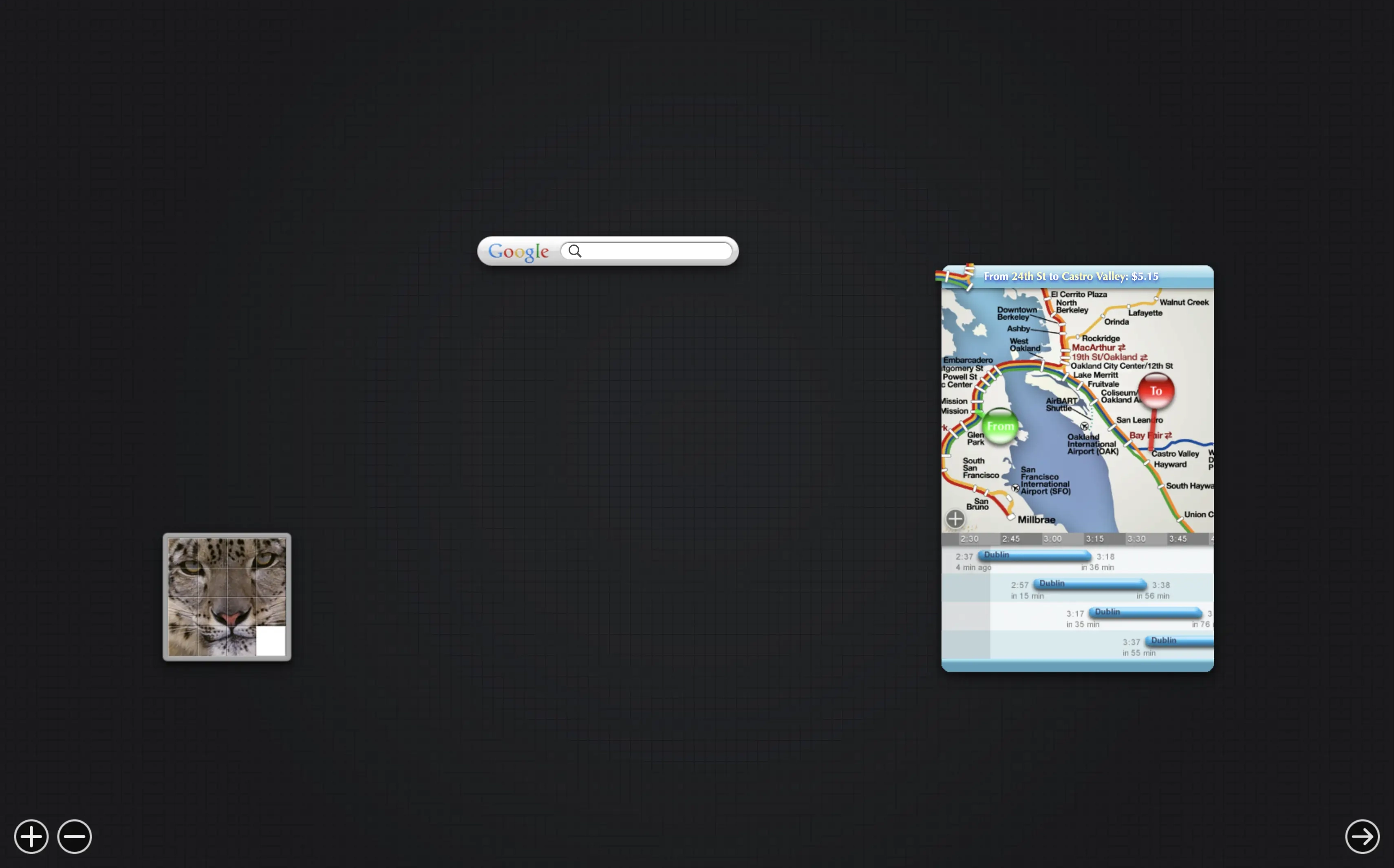Viewport: 1394px width, 868px height.
Task: Click the empty white tile in puzzle
Action: pos(270,641)
